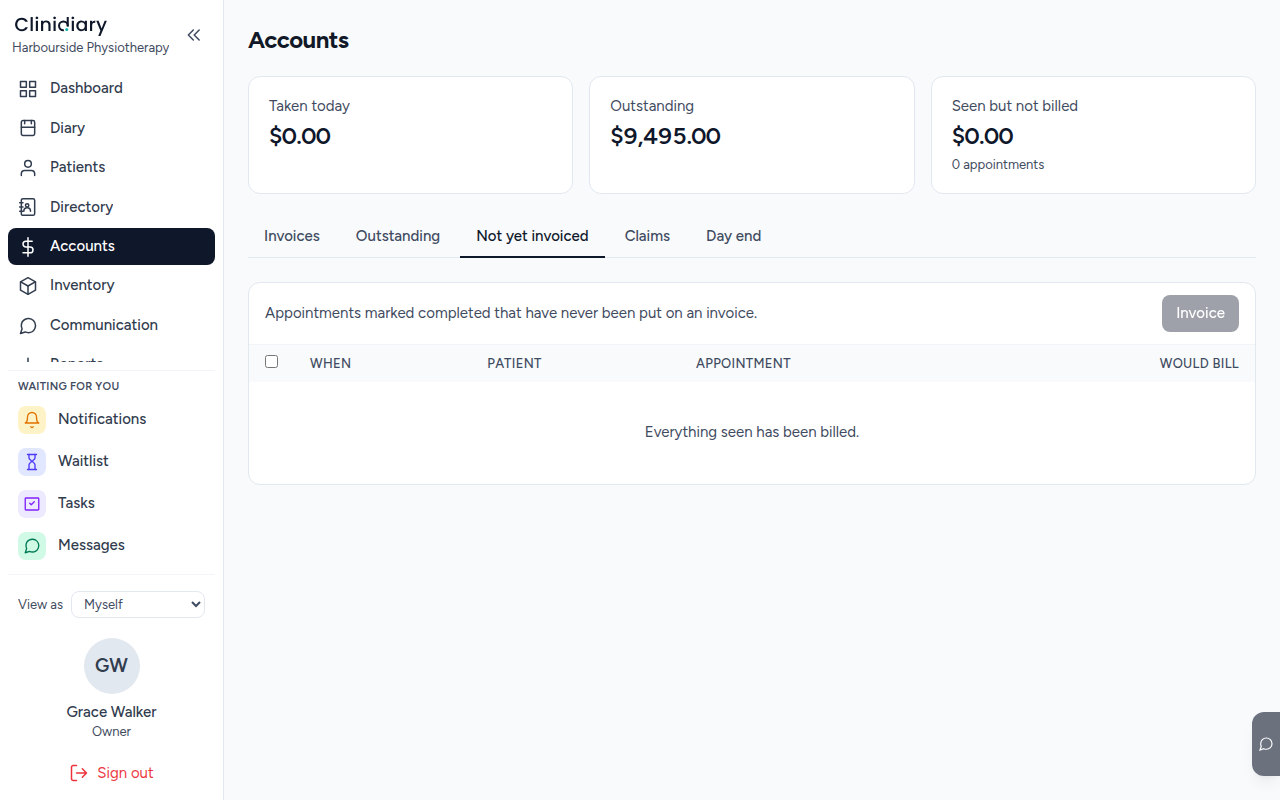Click the Harbourside Physiotherapy clinic name
This screenshot has height=800, width=1280.
coord(91,47)
